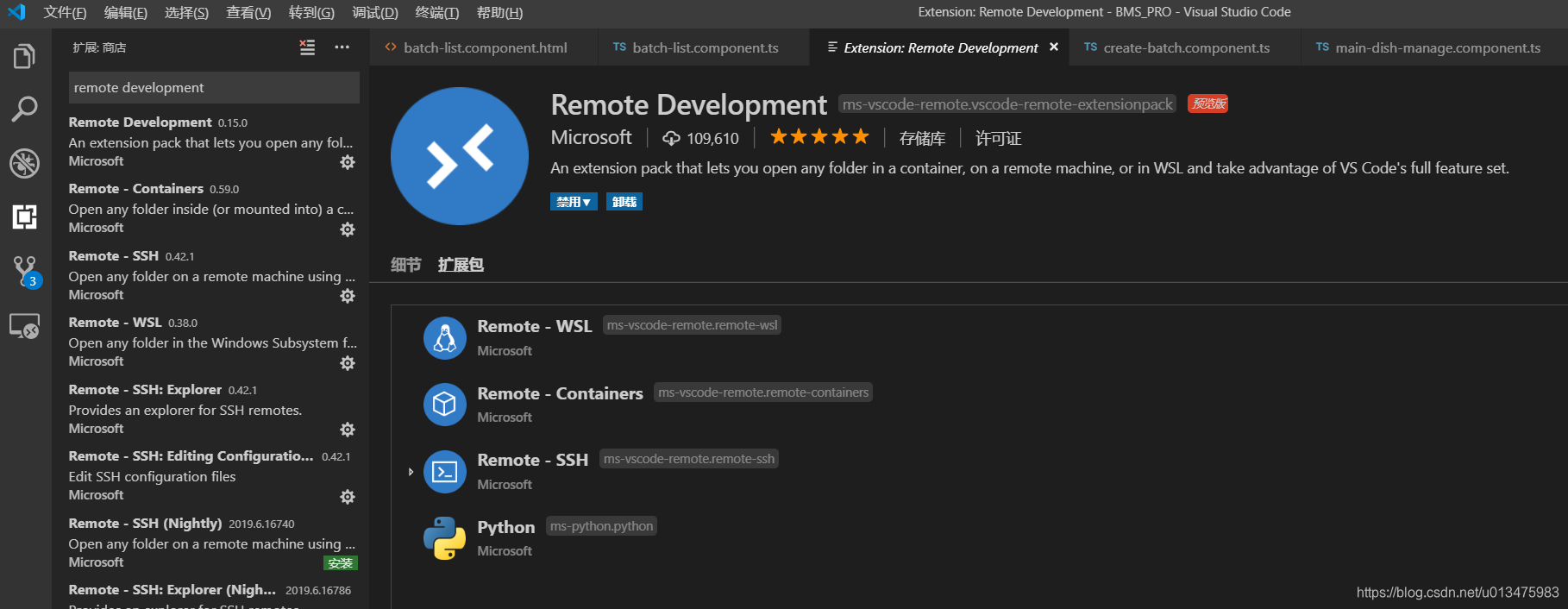Click the ms-vscode-remote.remote-ssh identifier label
The image size is (1568, 609).
pyautogui.click(x=689, y=459)
